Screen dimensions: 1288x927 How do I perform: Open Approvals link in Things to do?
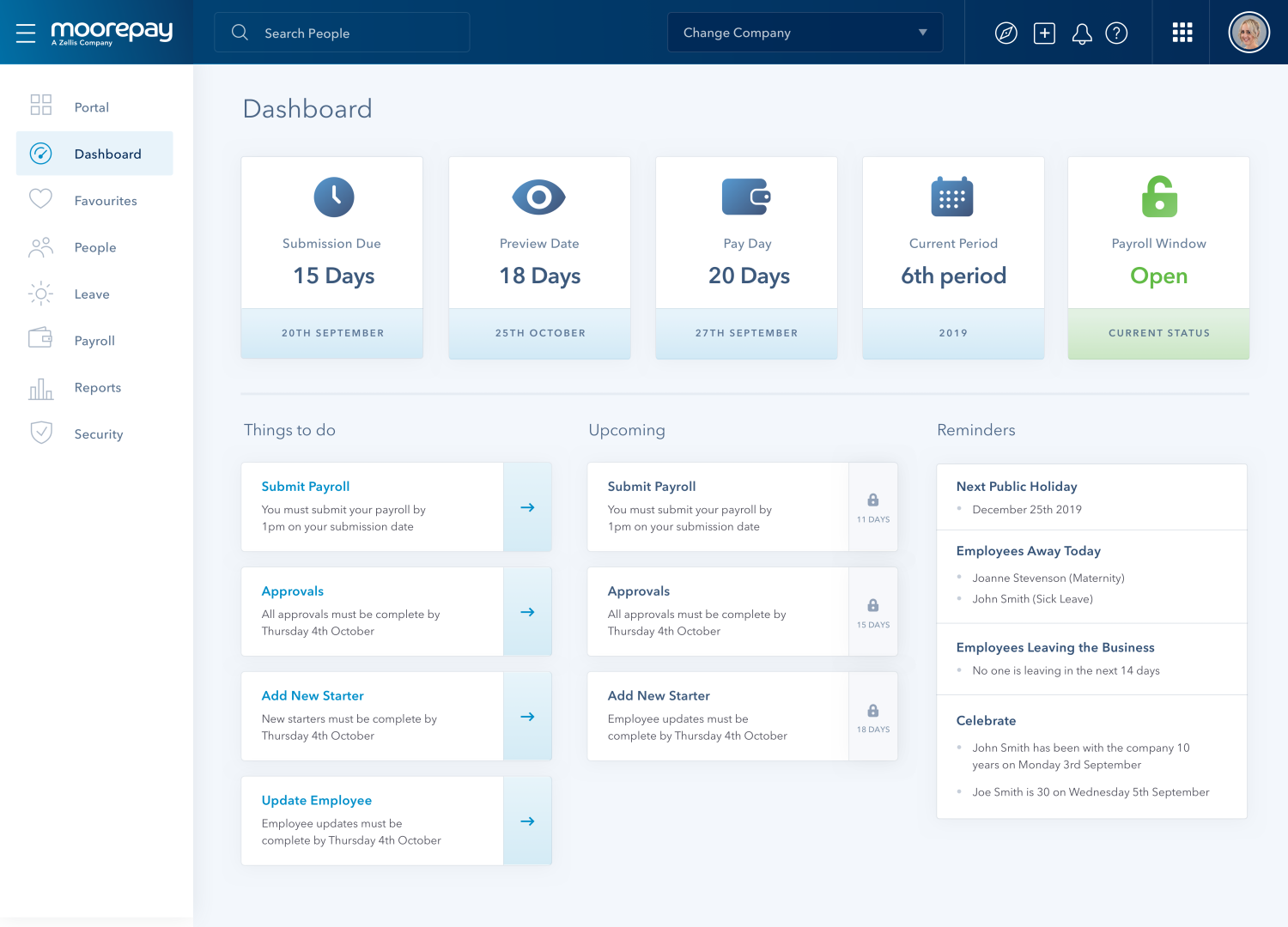[x=293, y=591]
